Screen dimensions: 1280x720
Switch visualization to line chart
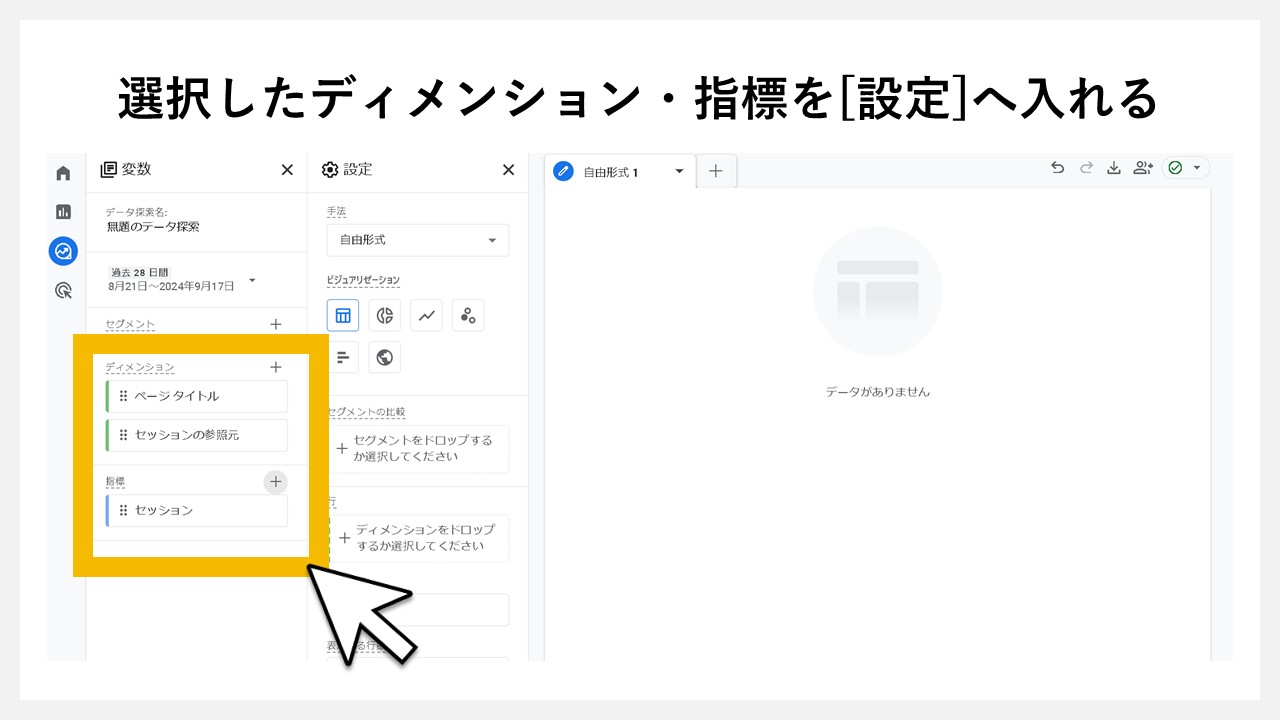[426, 315]
